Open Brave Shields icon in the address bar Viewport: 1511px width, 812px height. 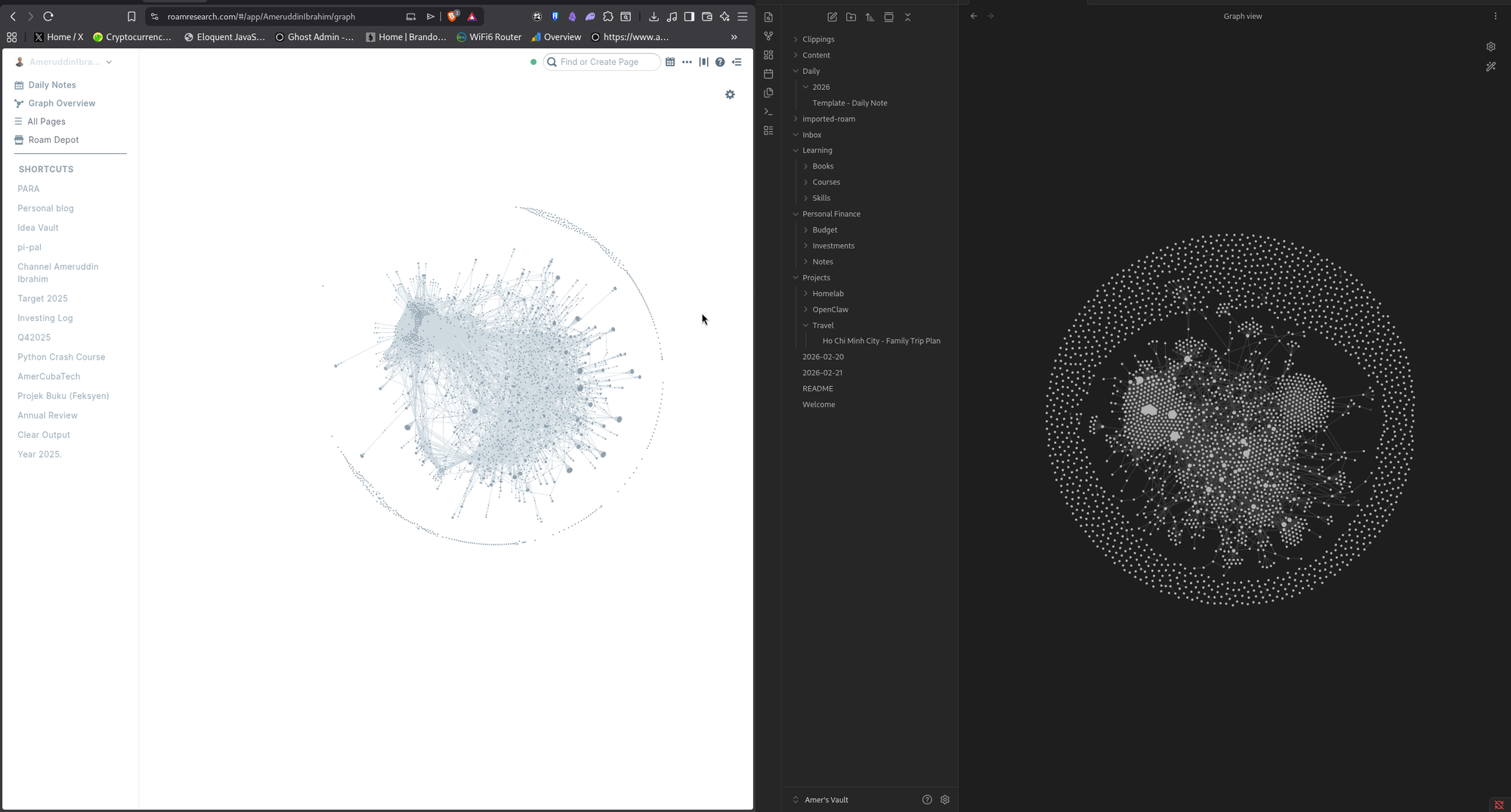tap(453, 16)
